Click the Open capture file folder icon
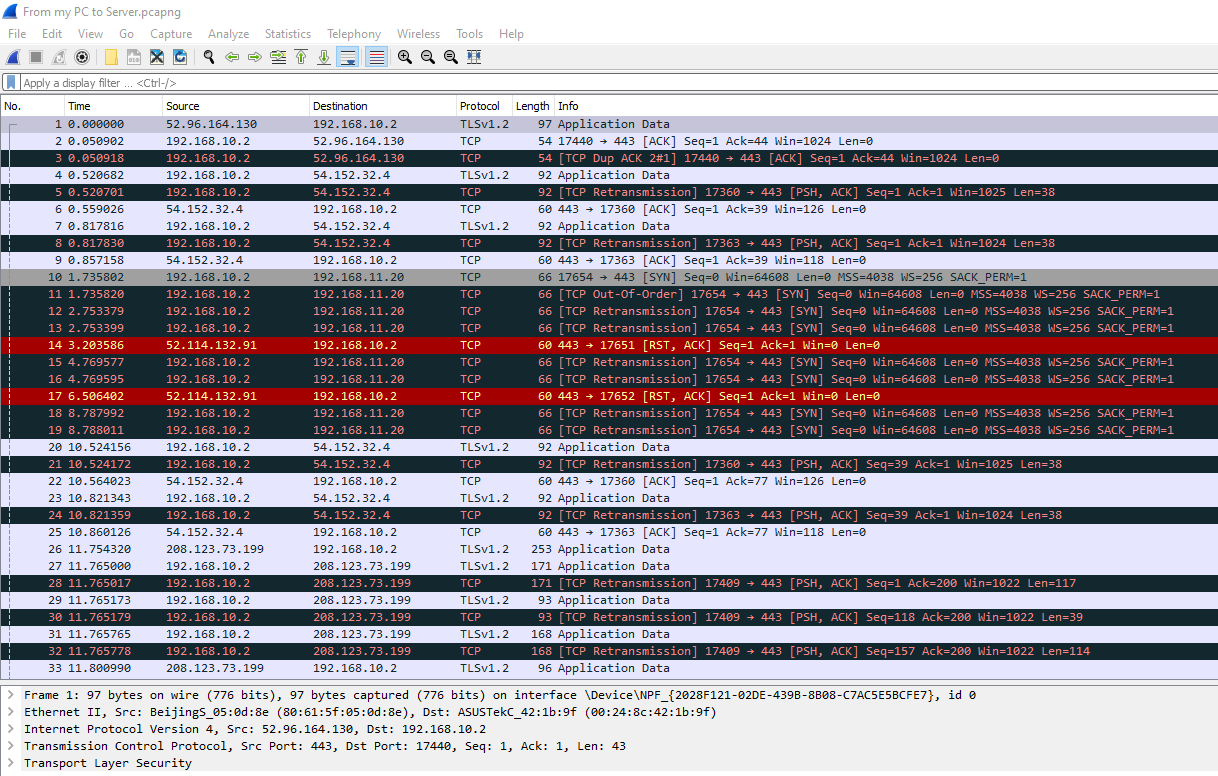 coord(111,57)
